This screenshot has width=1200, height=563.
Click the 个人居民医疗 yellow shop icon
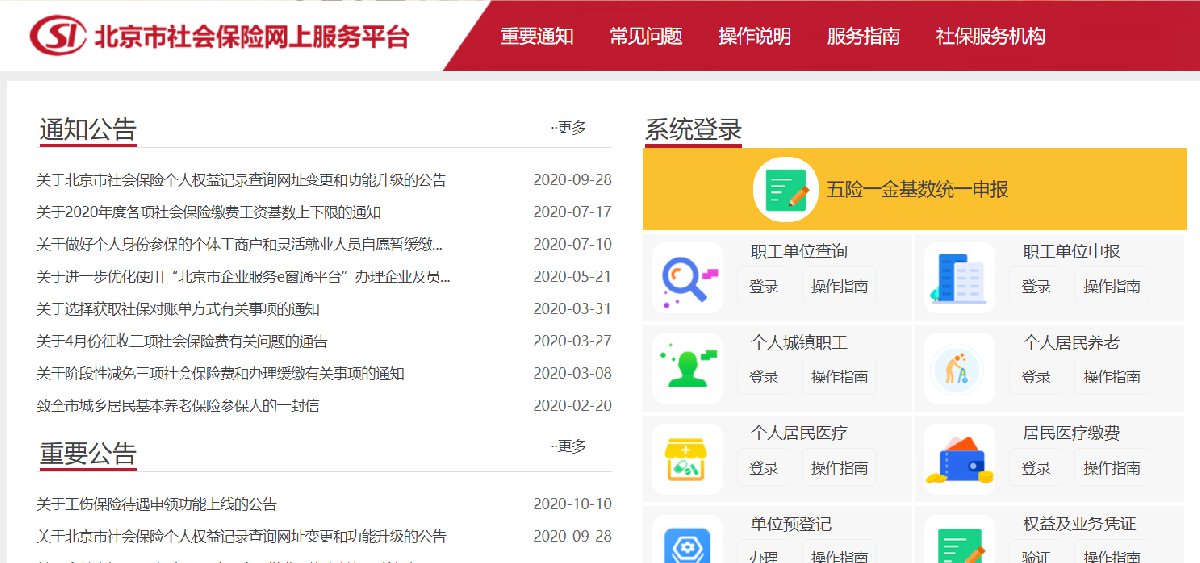click(687, 459)
